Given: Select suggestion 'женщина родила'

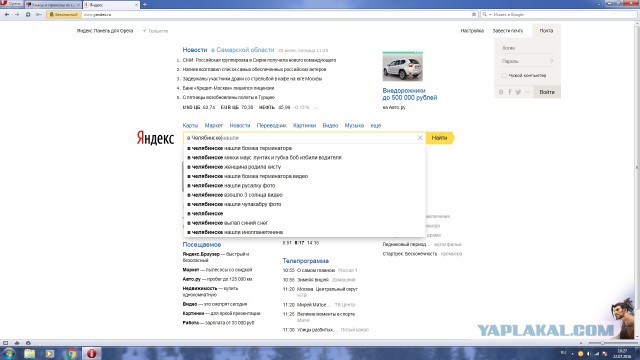Looking at the screenshot, I should pyautogui.click(x=304, y=167).
